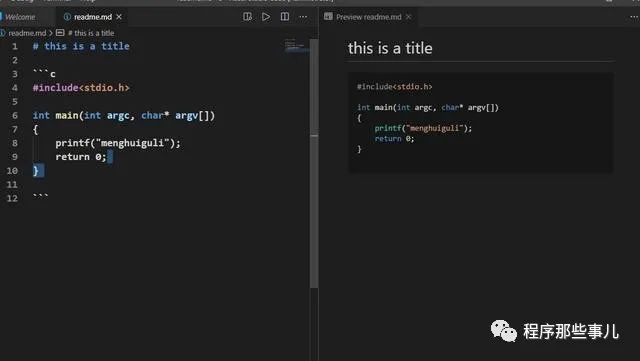Click line number 1 in gutter

pyautogui.click(x=15, y=46)
